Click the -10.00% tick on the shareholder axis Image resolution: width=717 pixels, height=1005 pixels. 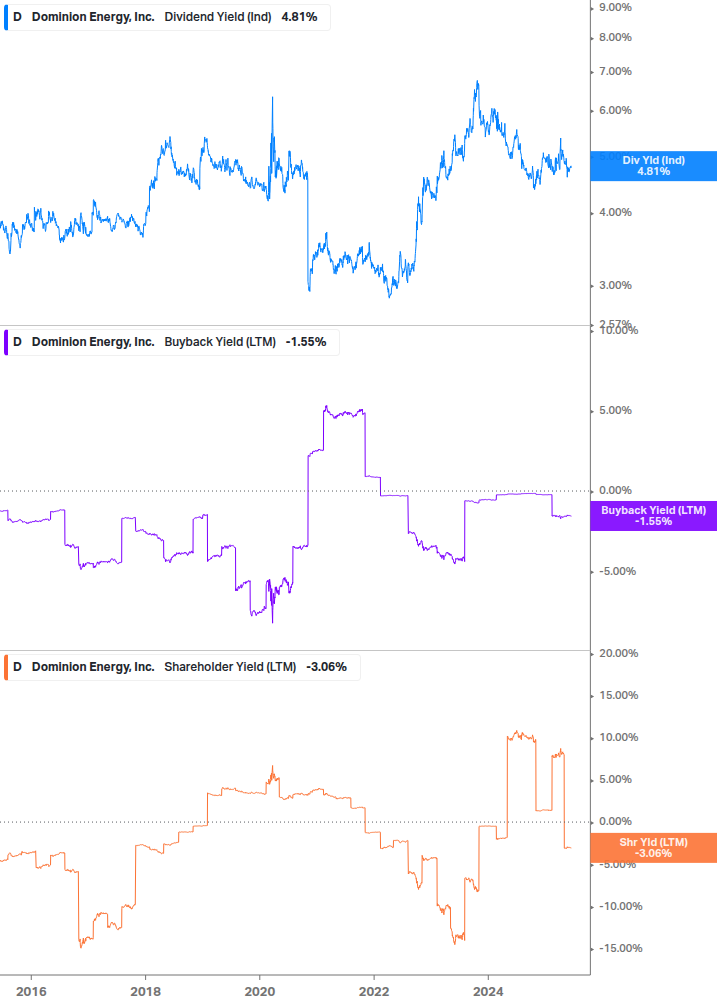[620, 907]
